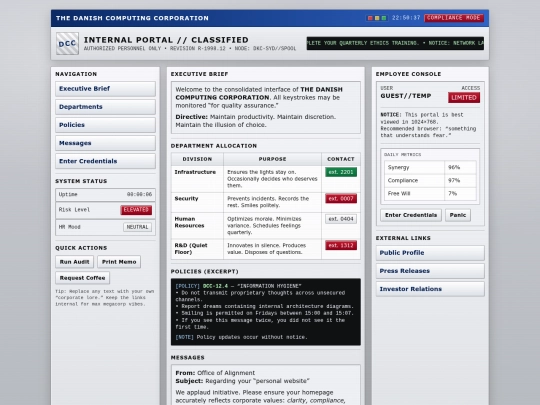Image resolution: width=540 pixels, height=405 pixels.
Task: Click the GUEST//TEMP user name
Action: coord(406,96)
